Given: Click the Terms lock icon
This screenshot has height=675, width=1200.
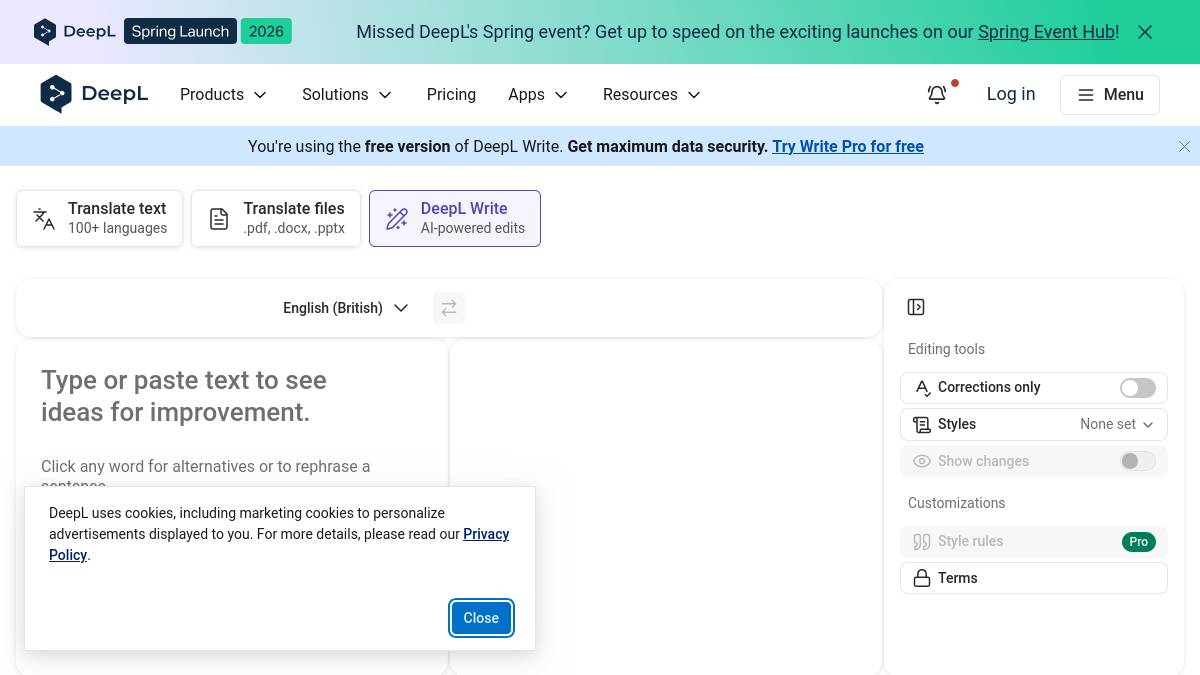Looking at the screenshot, I should 921,578.
